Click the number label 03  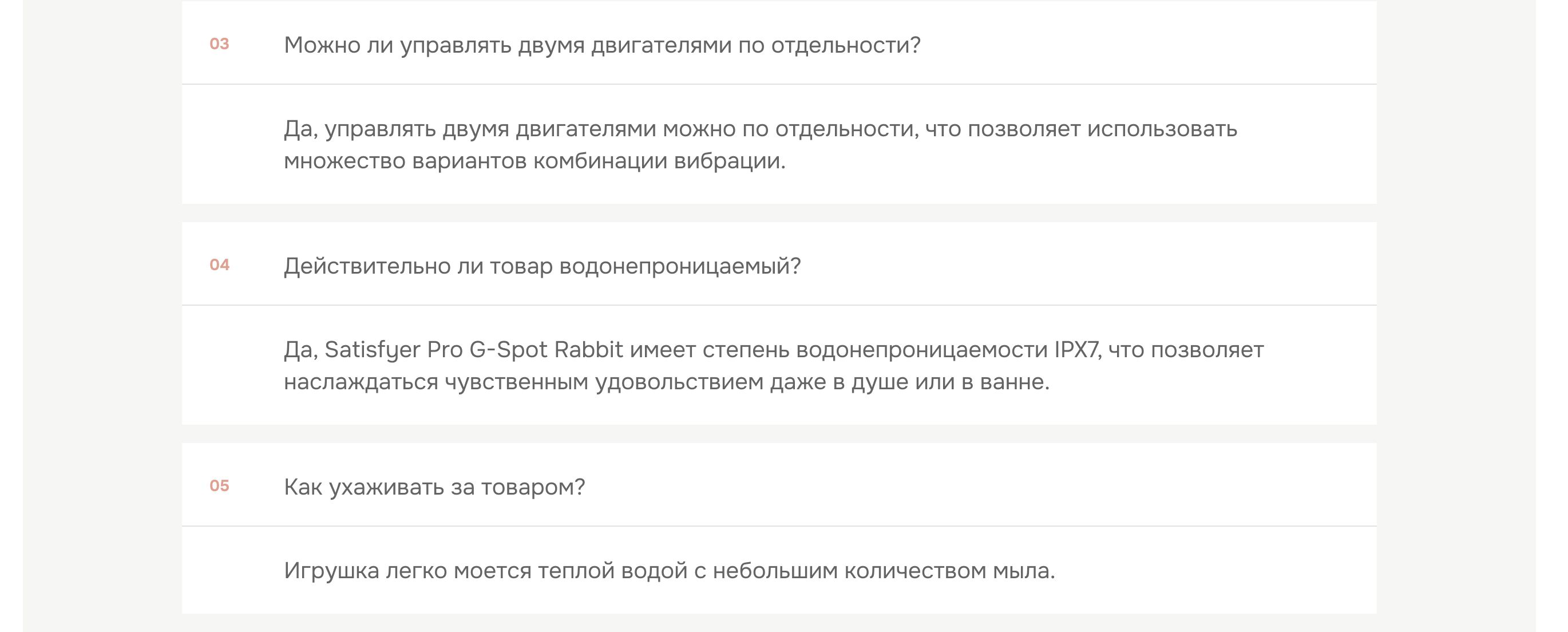tap(219, 44)
